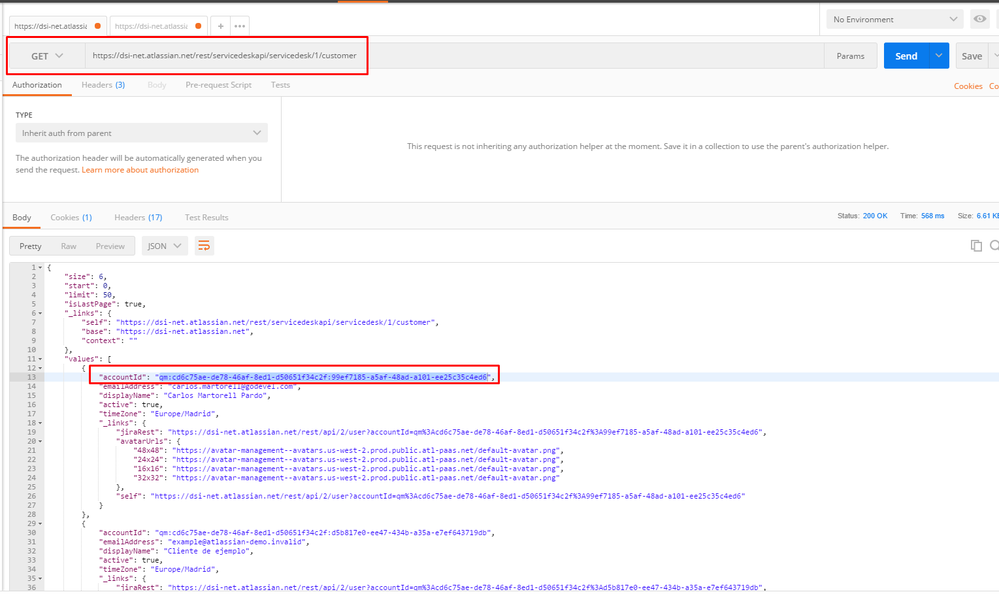Collapse the _links node at line 35
The width and height of the screenshot is (999, 596).
[40, 579]
